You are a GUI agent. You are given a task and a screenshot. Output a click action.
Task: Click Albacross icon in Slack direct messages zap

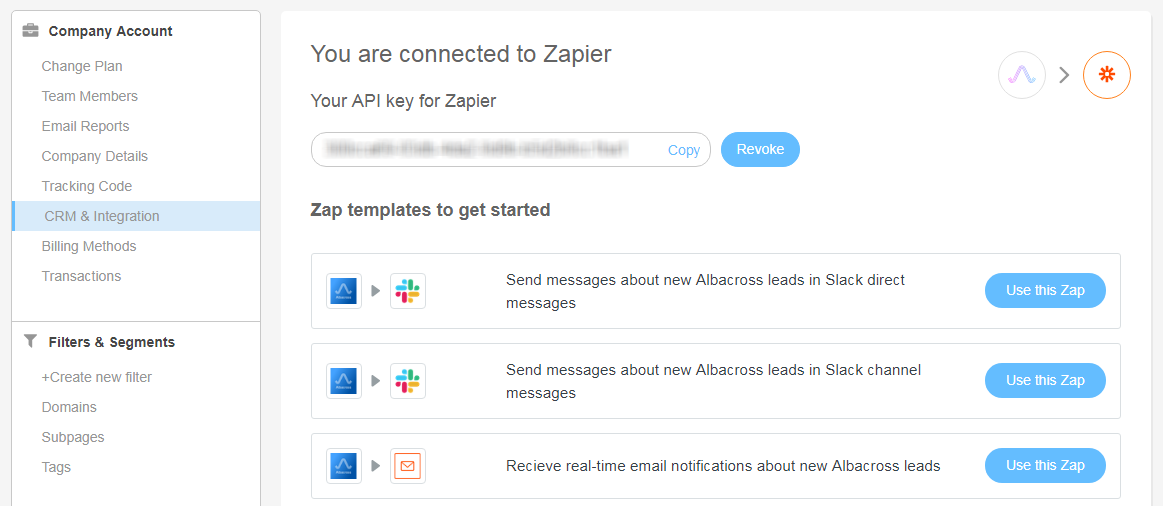(344, 291)
